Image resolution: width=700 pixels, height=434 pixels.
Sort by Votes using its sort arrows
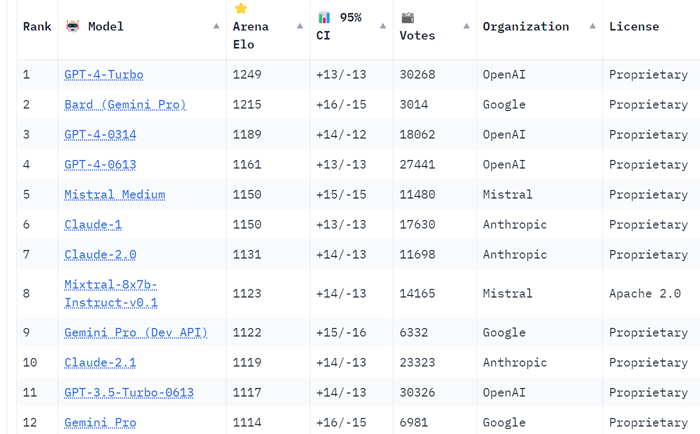(x=467, y=26)
